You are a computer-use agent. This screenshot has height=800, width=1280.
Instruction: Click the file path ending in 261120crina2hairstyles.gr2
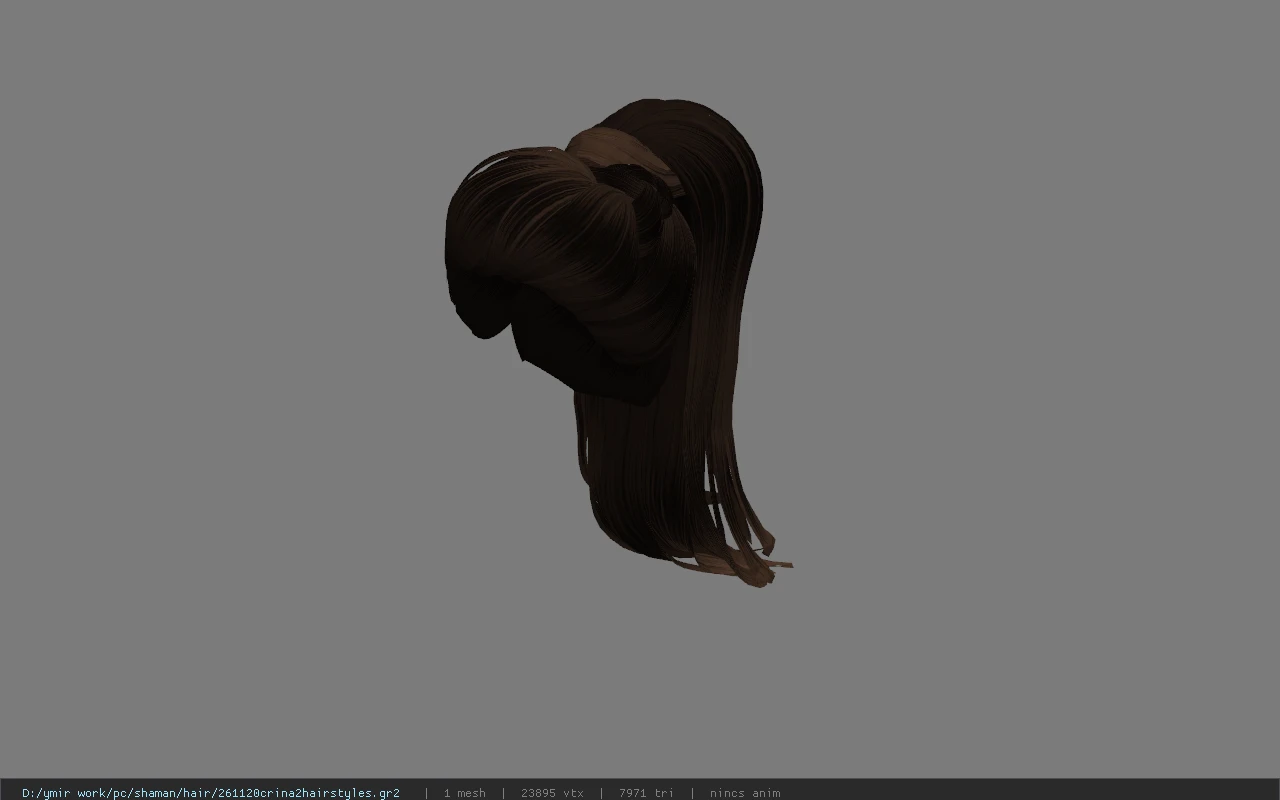tap(211, 793)
